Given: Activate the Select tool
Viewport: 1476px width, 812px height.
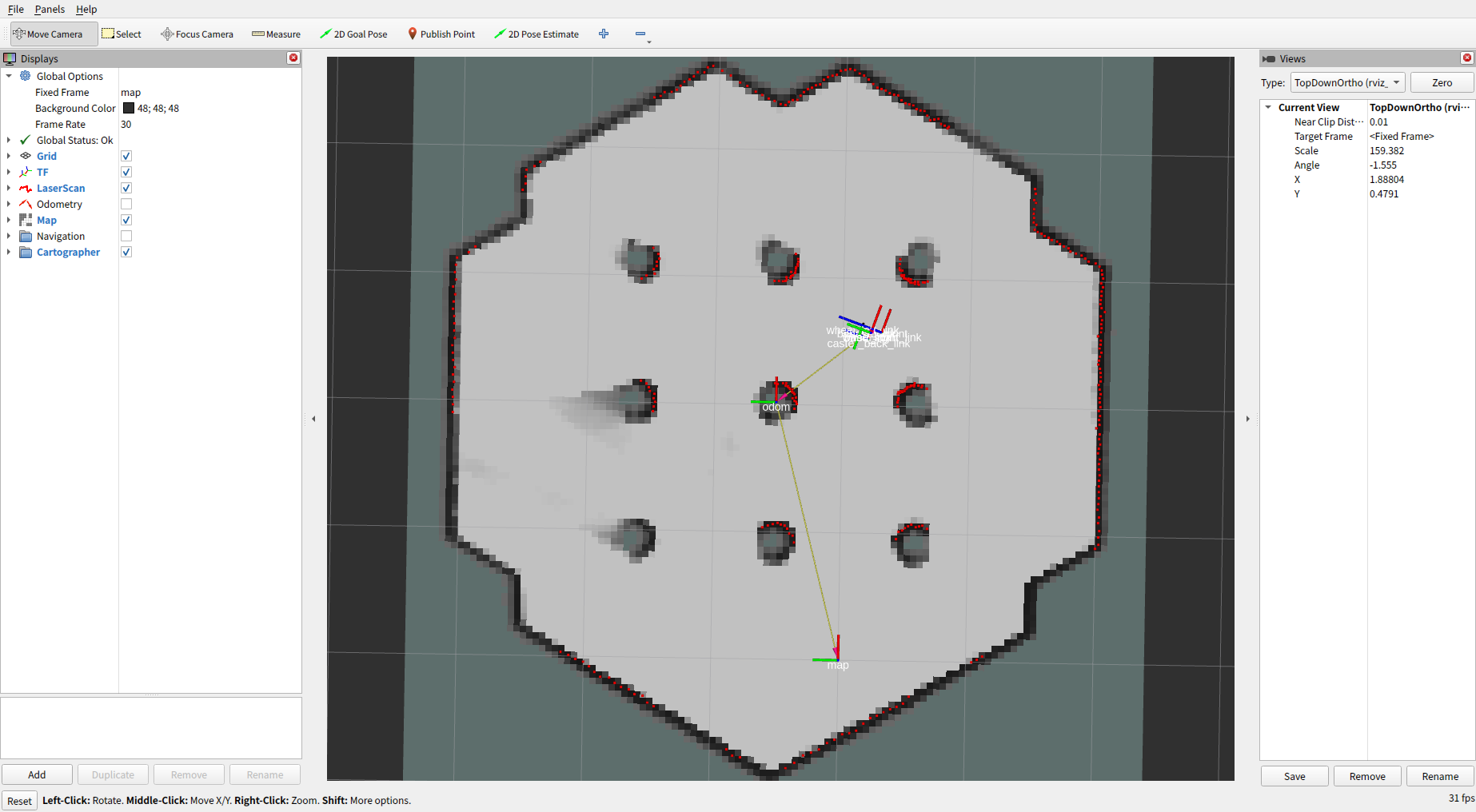Looking at the screenshot, I should coord(122,34).
